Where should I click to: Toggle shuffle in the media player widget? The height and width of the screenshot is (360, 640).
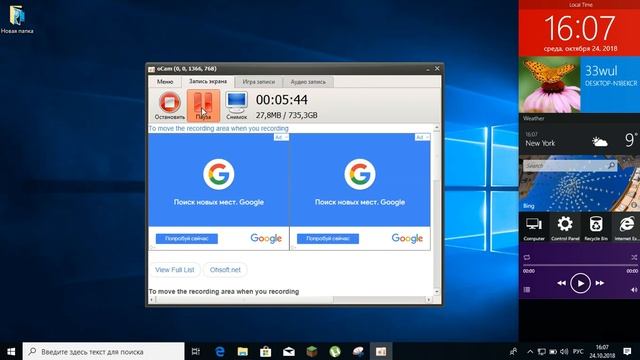coord(634,257)
